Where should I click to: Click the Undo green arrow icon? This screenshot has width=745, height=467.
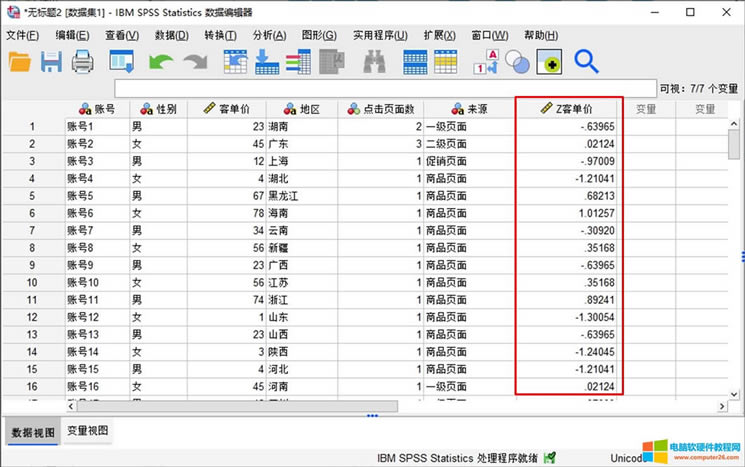161,62
